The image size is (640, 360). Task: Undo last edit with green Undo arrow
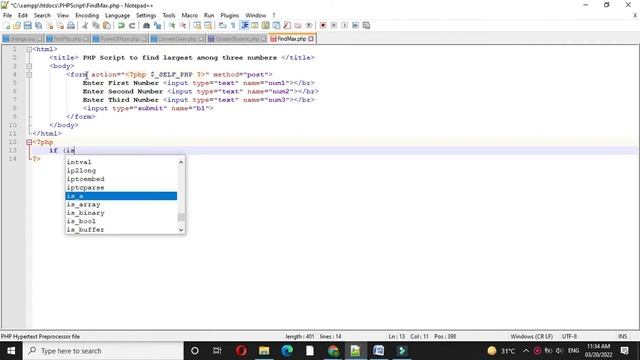click(121, 25)
